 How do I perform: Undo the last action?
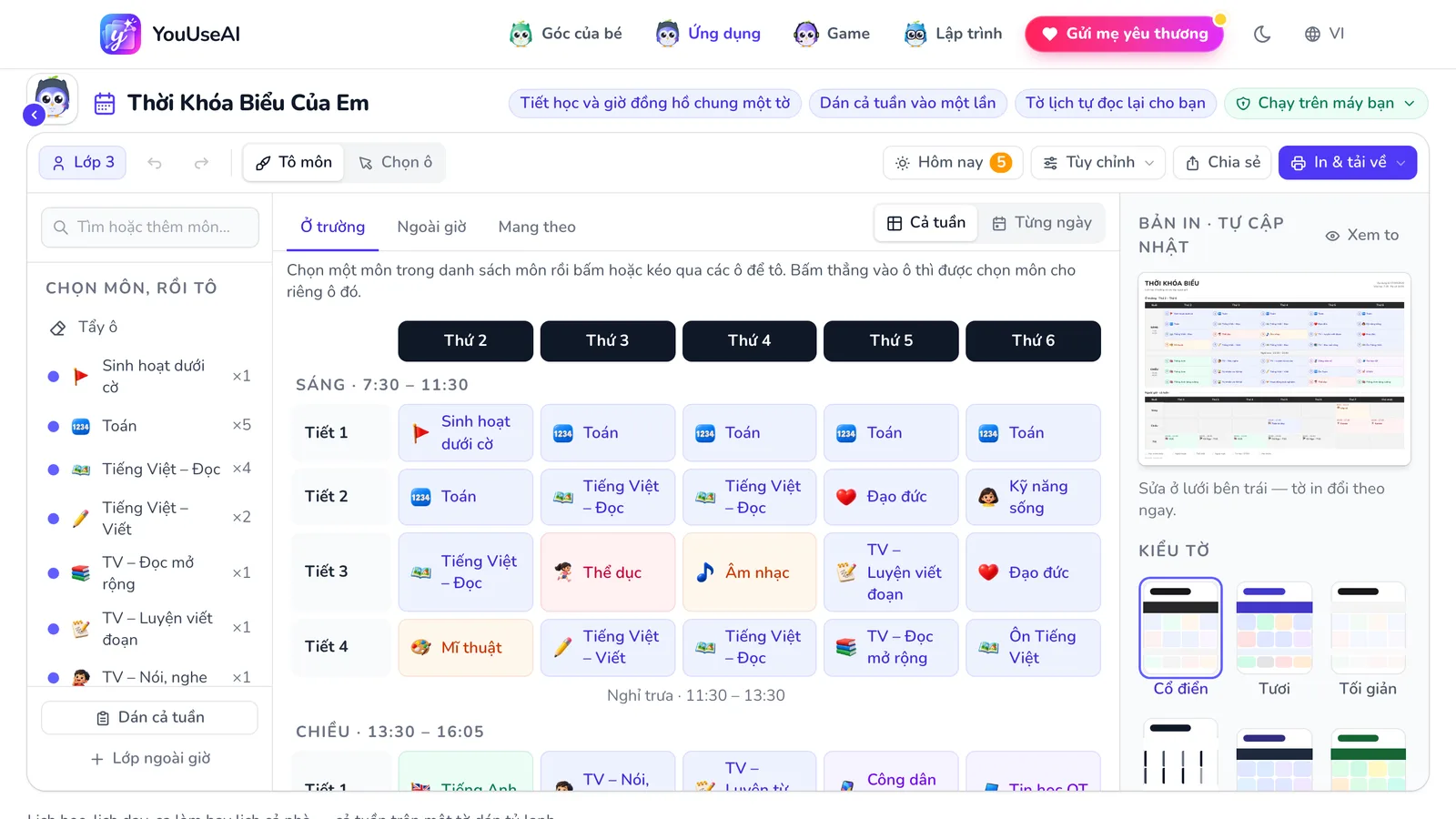coord(155,163)
